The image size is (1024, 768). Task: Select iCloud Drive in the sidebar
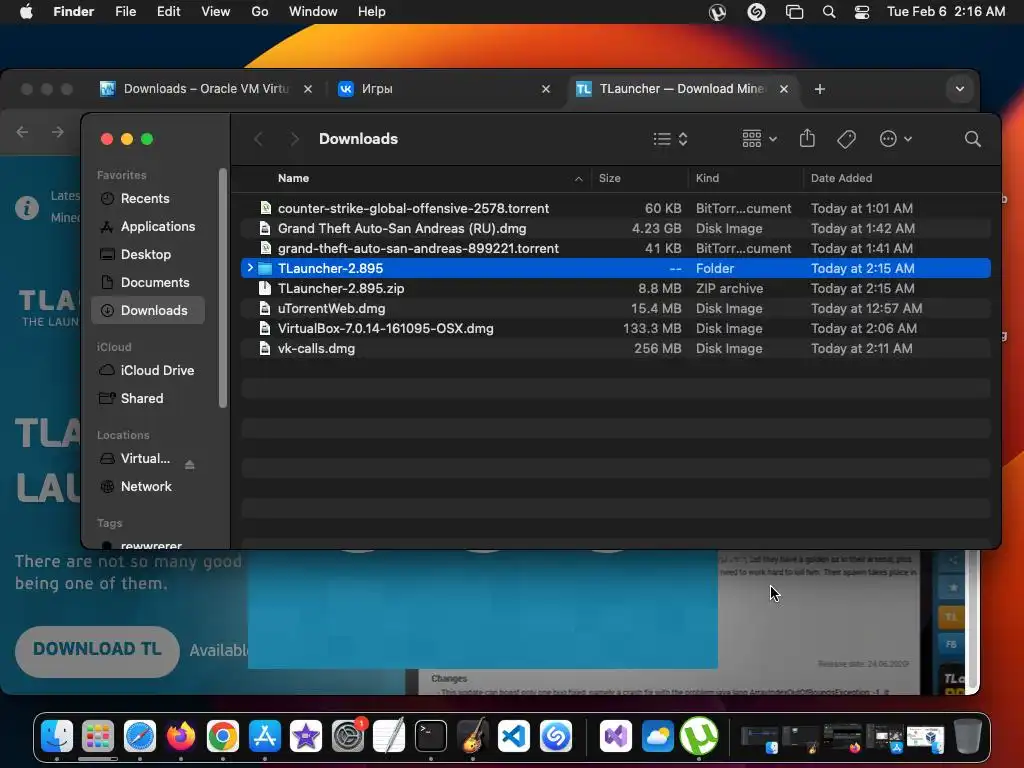[148, 370]
